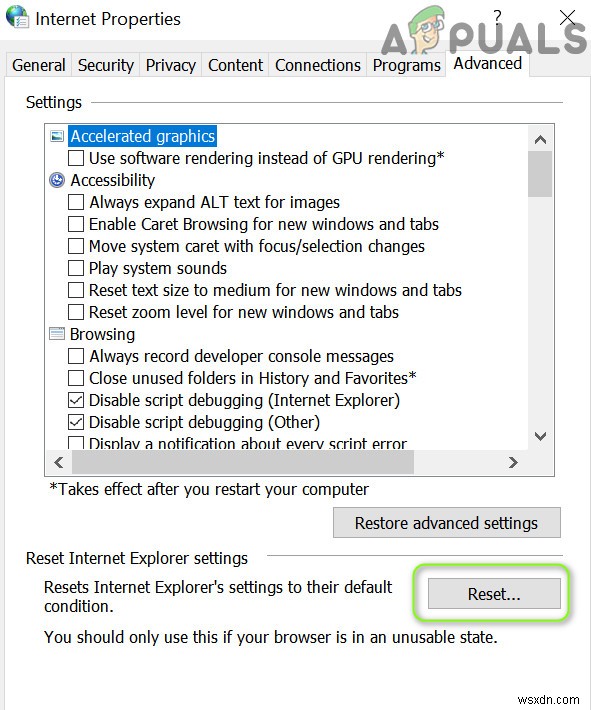The image size is (591, 710).
Task: Open the Security tab
Action: (x=106, y=65)
